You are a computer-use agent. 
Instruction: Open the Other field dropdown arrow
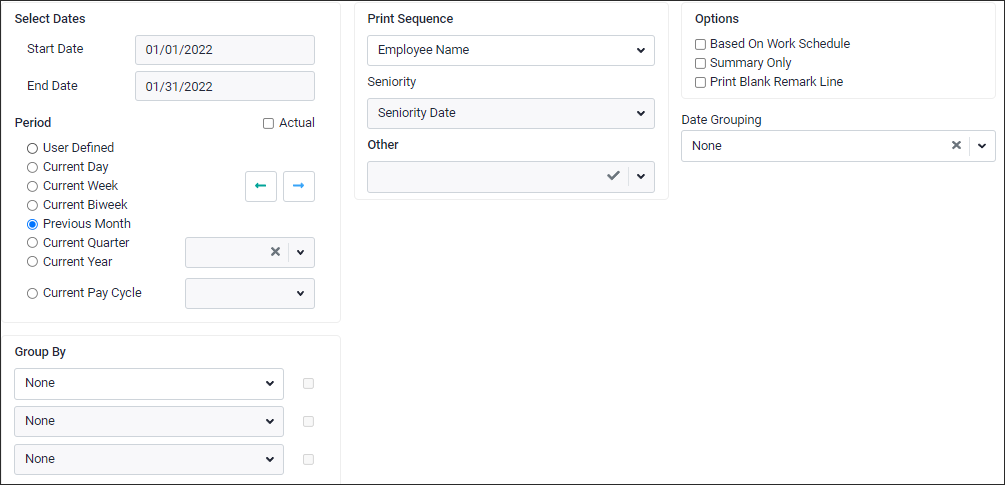(x=641, y=176)
